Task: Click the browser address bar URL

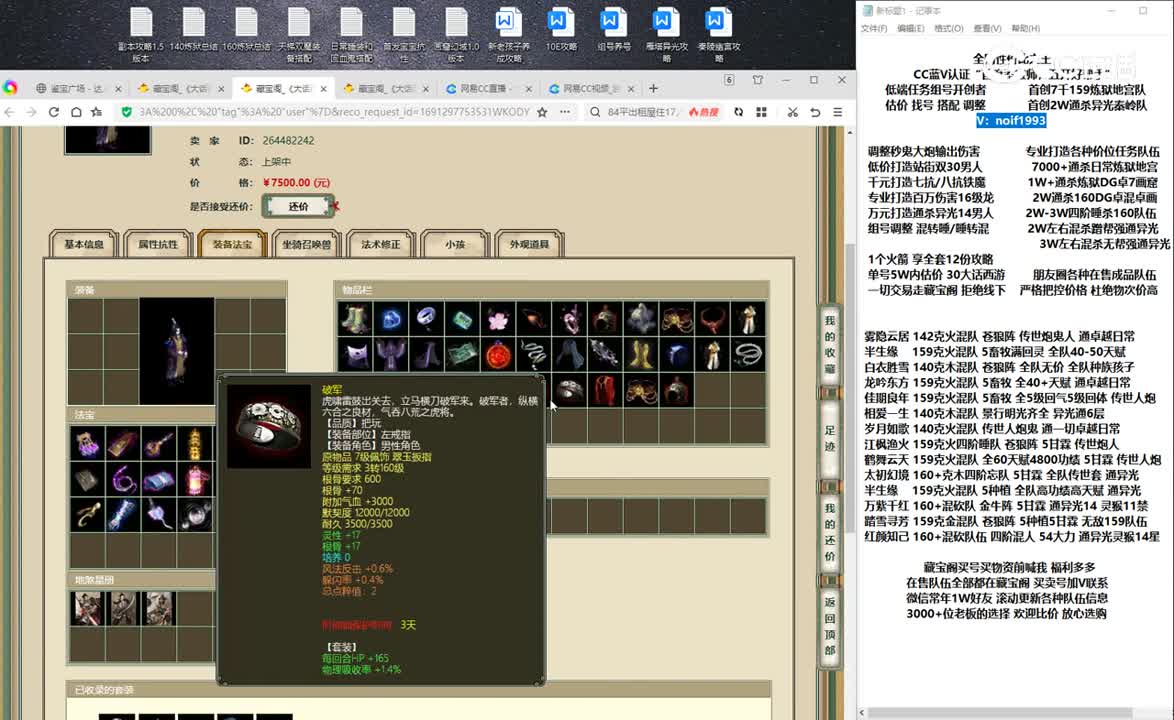Action: 333,112
